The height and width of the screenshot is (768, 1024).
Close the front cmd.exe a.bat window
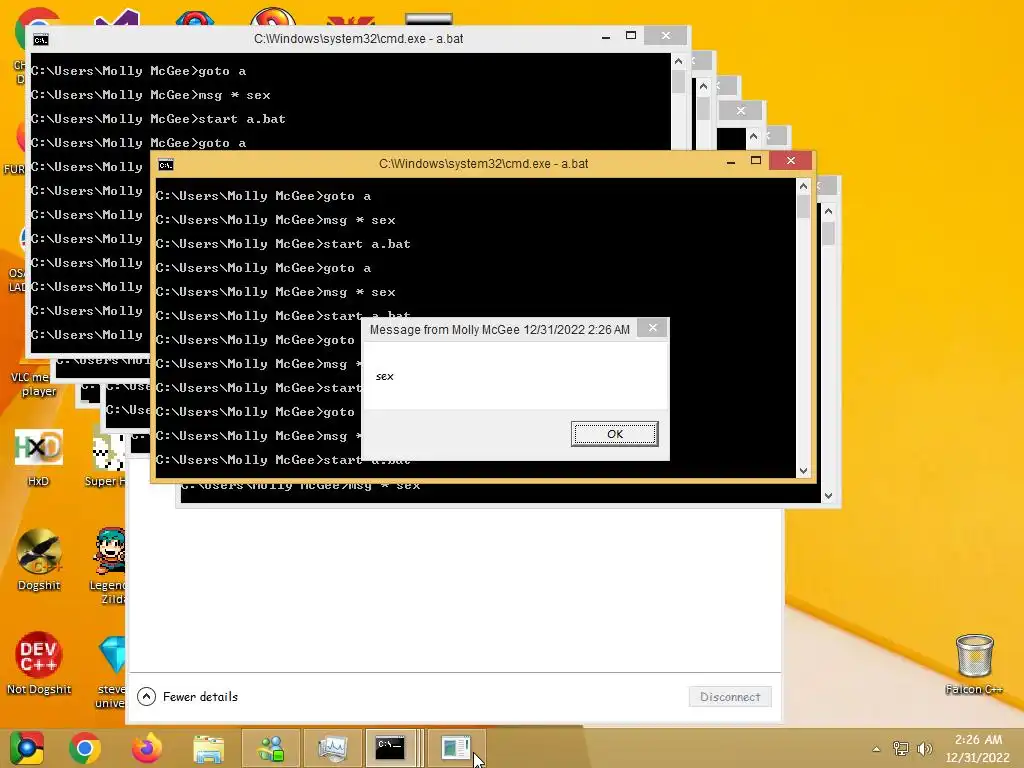pos(791,161)
